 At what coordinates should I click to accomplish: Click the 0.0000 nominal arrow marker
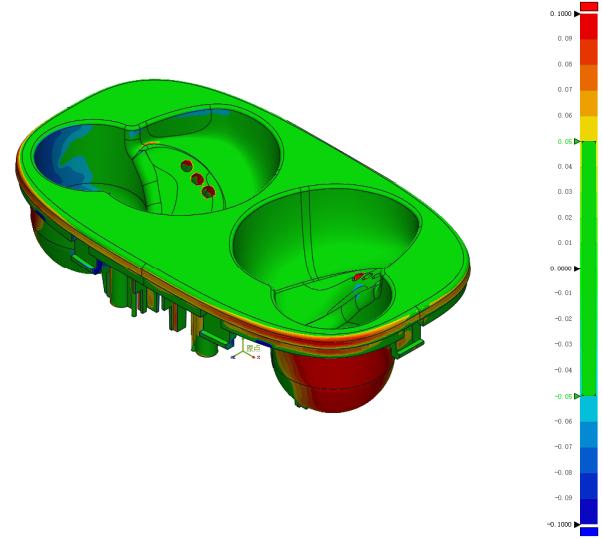click(576, 268)
